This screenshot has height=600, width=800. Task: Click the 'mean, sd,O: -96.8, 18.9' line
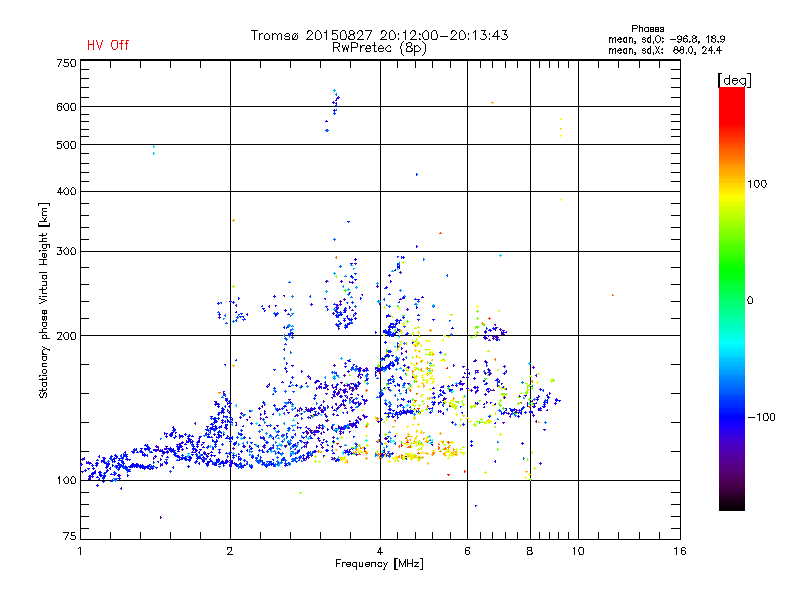coord(666,39)
